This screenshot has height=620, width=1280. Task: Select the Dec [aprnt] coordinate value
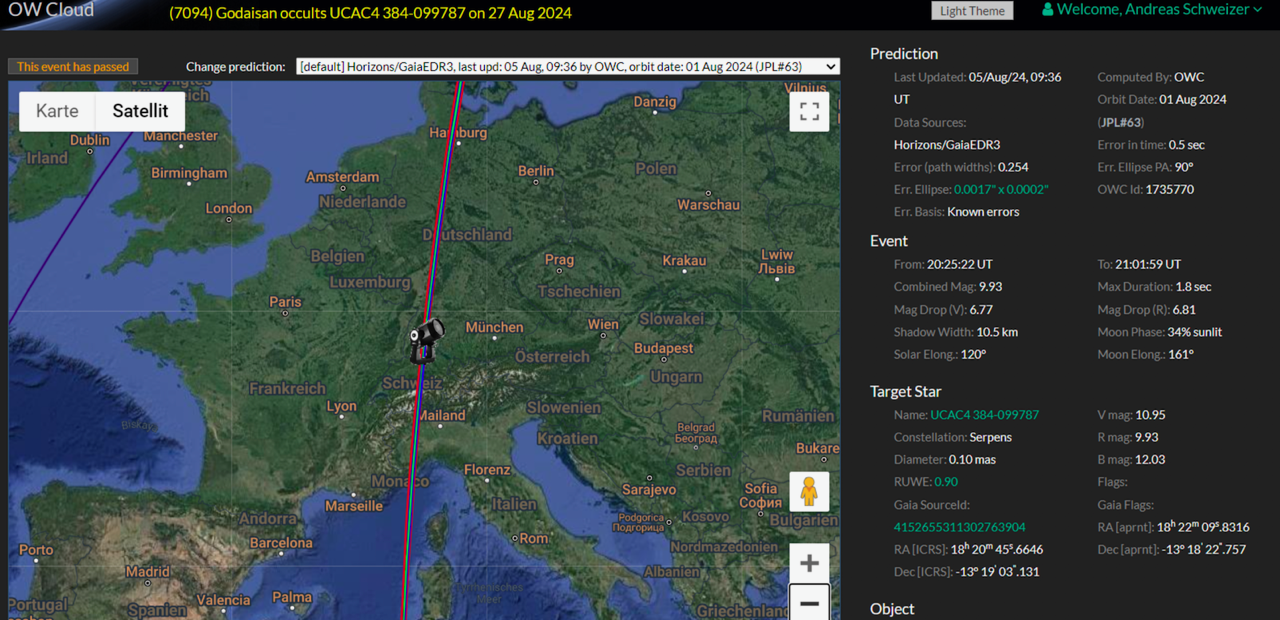pyautogui.click(x=1203, y=549)
